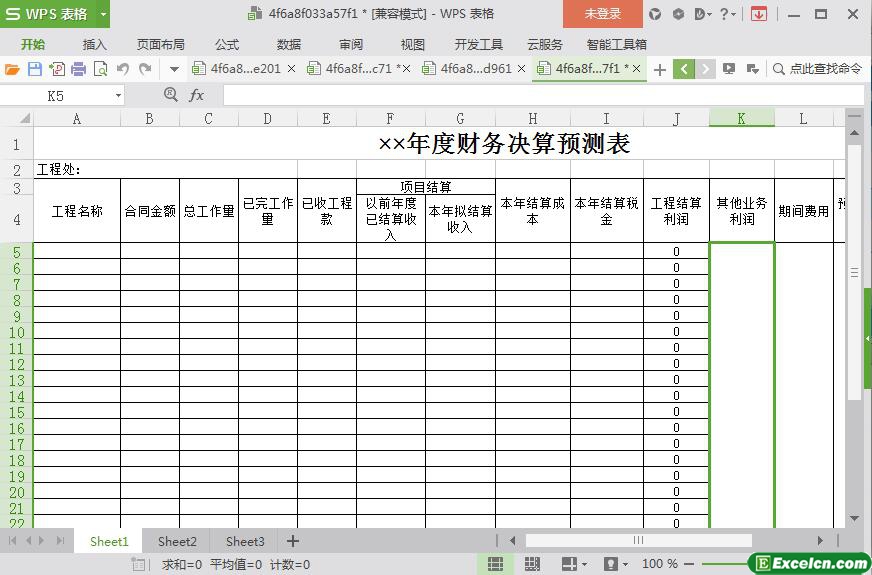
Task: Save the workbook with the floppy icon
Action: [34, 69]
